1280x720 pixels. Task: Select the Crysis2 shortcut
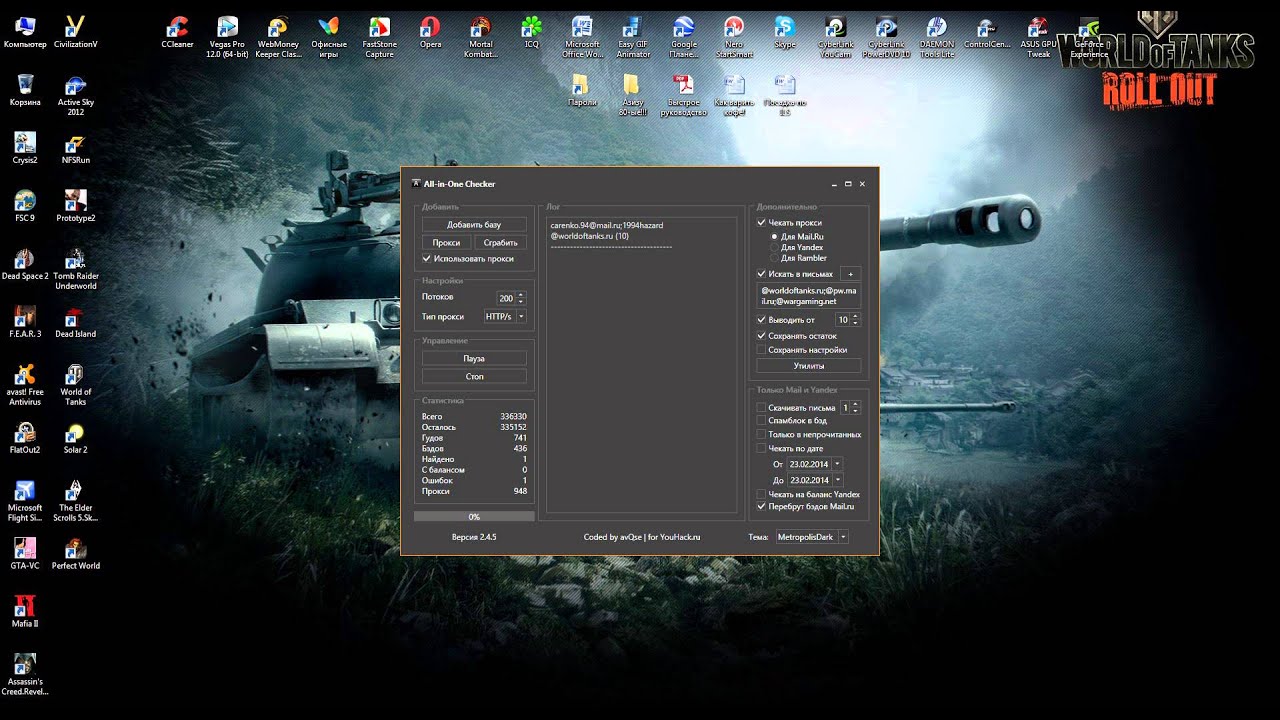click(25, 148)
